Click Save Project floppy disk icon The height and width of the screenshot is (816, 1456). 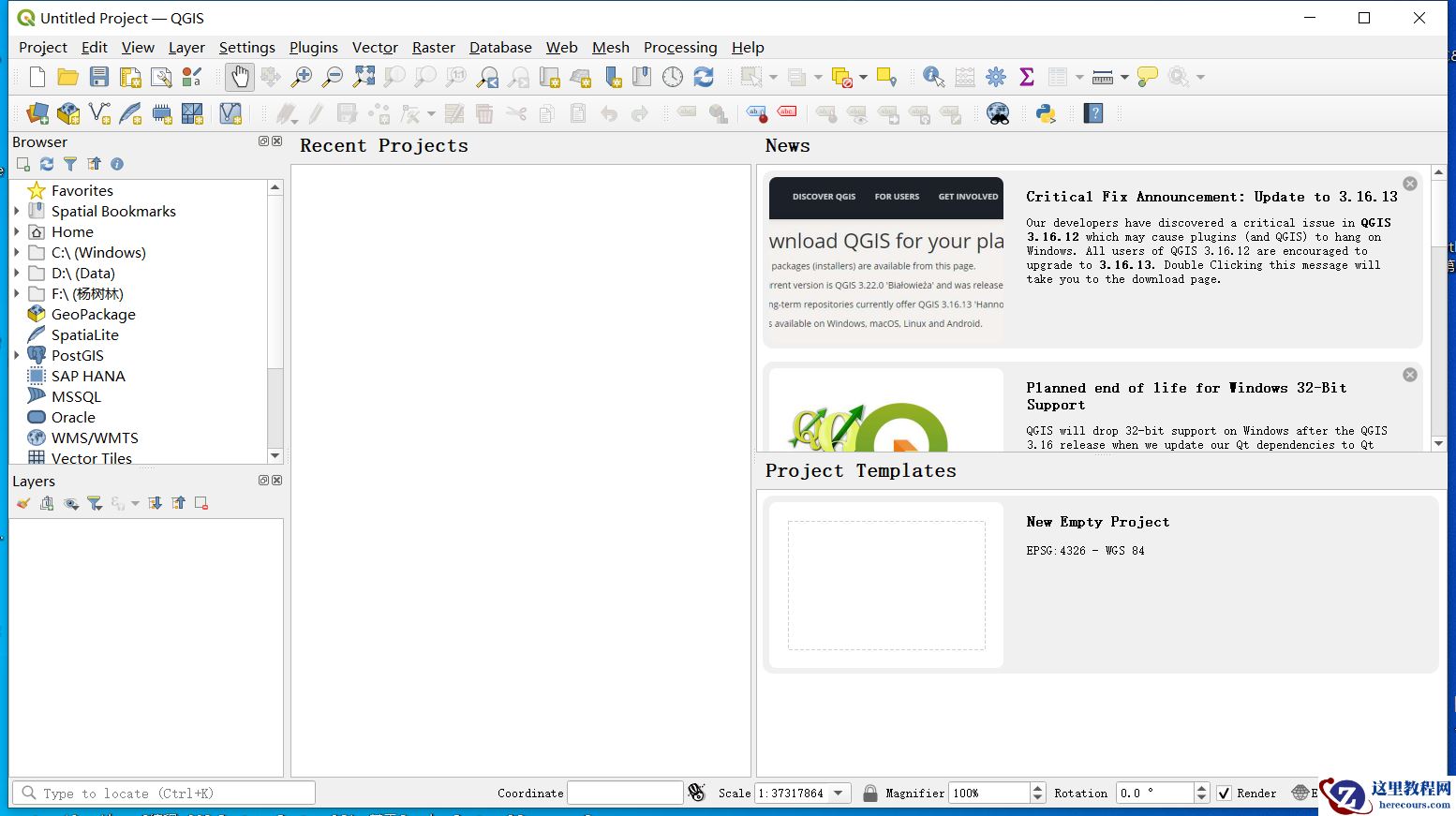pyautogui.click(x=99, y=77)
